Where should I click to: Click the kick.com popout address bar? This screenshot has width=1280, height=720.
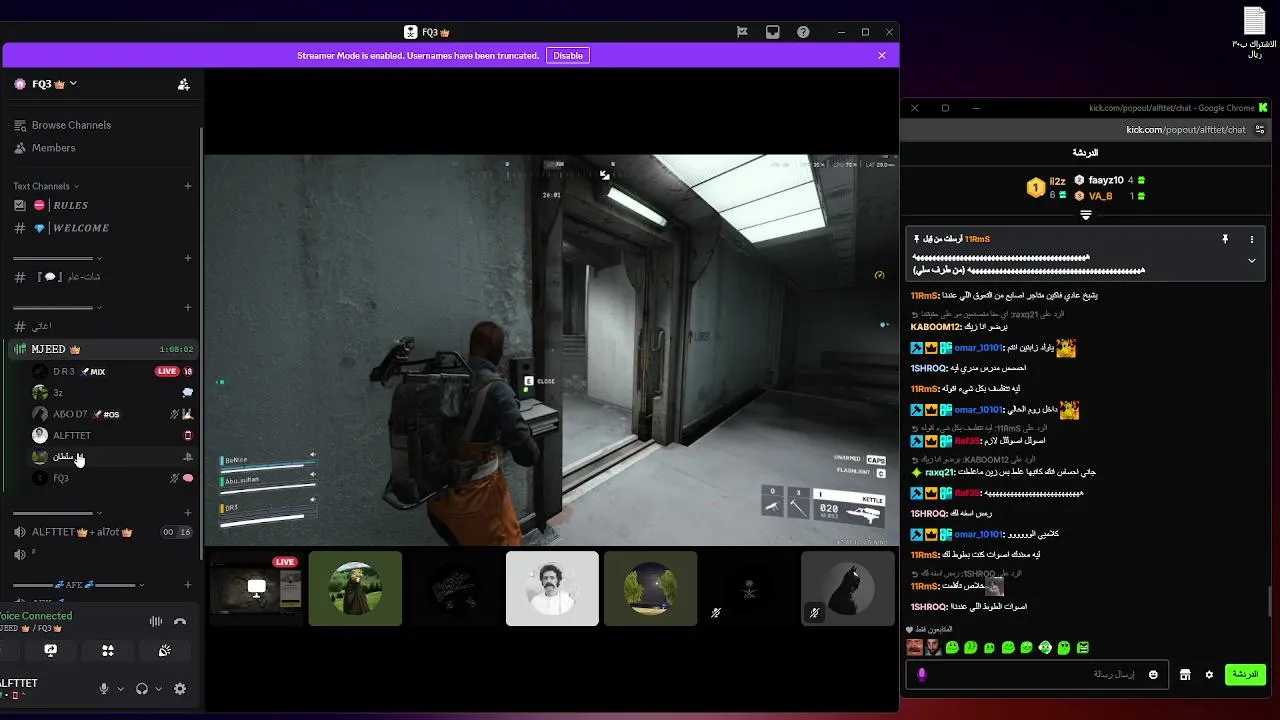click(1185, 129)
